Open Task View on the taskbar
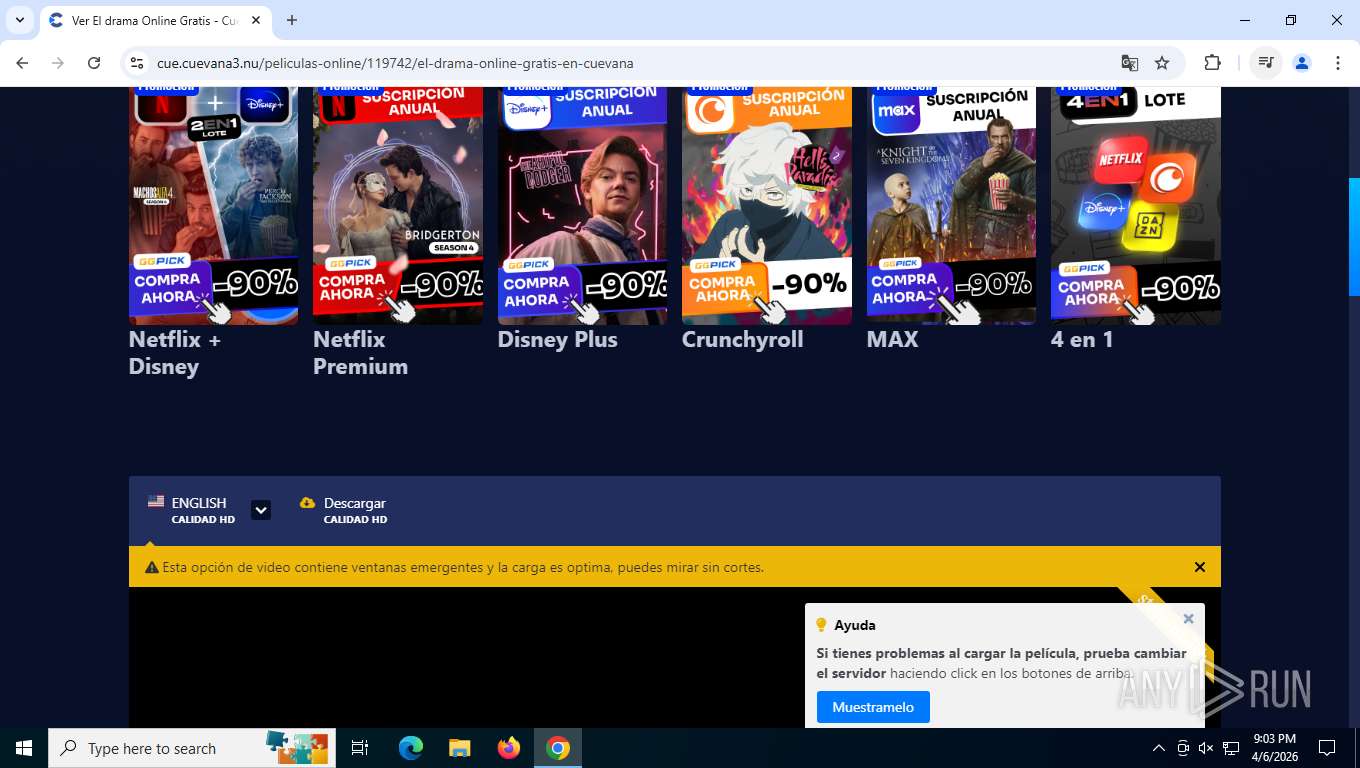Screen dimensions: 1360x768 360,748
